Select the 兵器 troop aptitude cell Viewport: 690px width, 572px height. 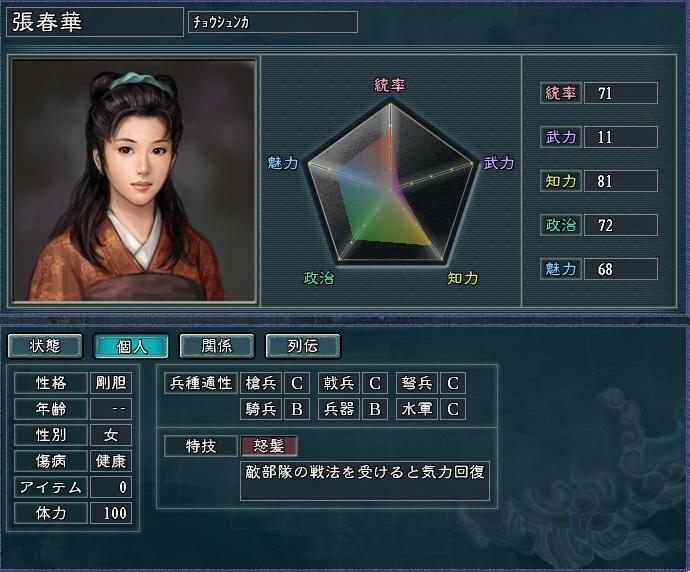point(339,409)
